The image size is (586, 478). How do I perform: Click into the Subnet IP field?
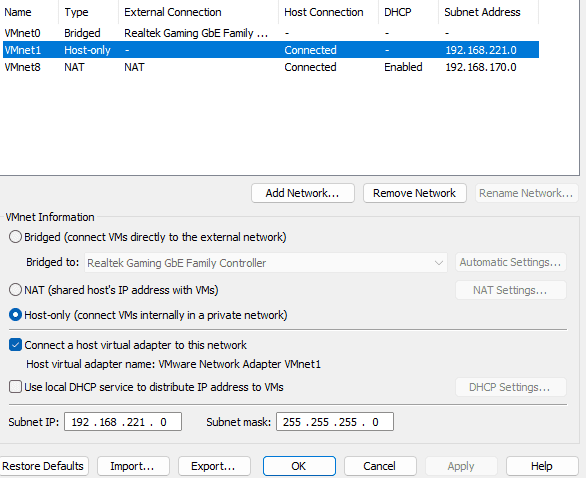point(123,422)
